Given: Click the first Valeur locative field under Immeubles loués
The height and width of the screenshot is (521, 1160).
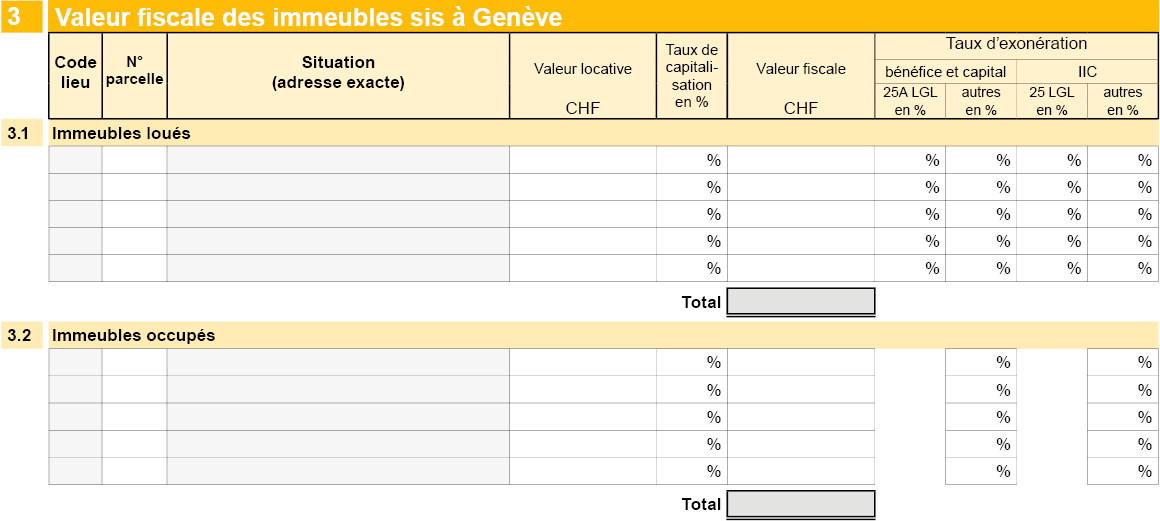Looking at the screenshot, I should pyautogui.click(x=583, y=160).
